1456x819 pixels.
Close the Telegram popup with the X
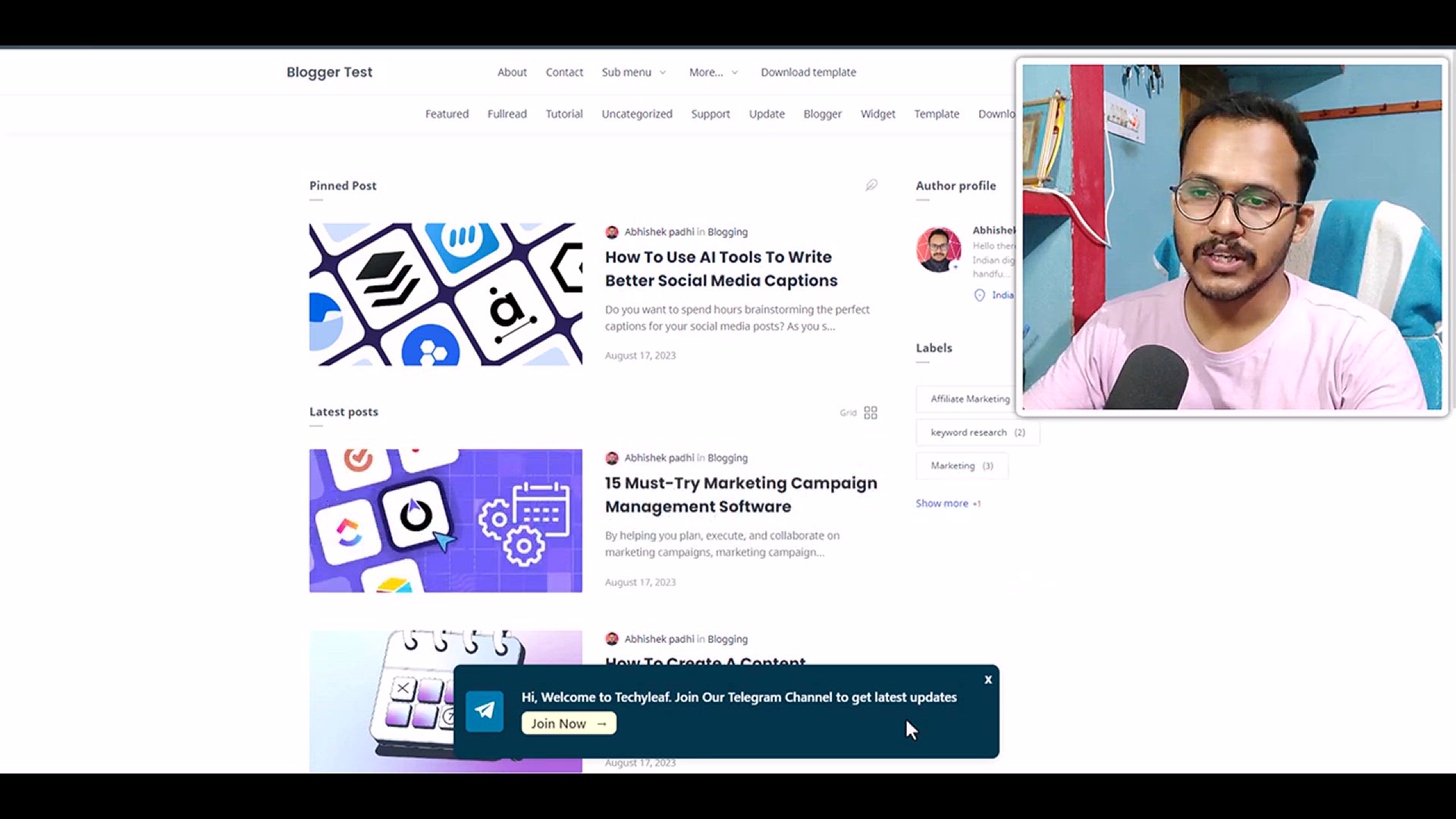[x=988, y=679]
